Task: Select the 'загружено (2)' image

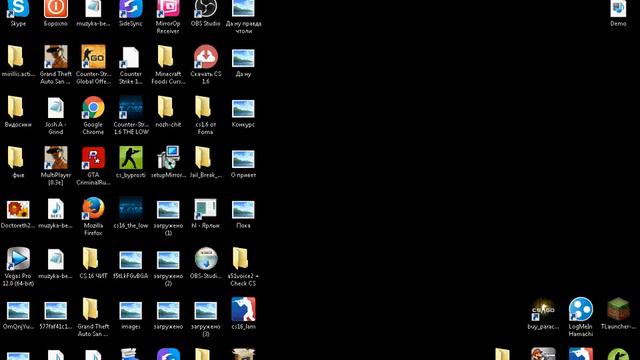Action: coord(168,260)
